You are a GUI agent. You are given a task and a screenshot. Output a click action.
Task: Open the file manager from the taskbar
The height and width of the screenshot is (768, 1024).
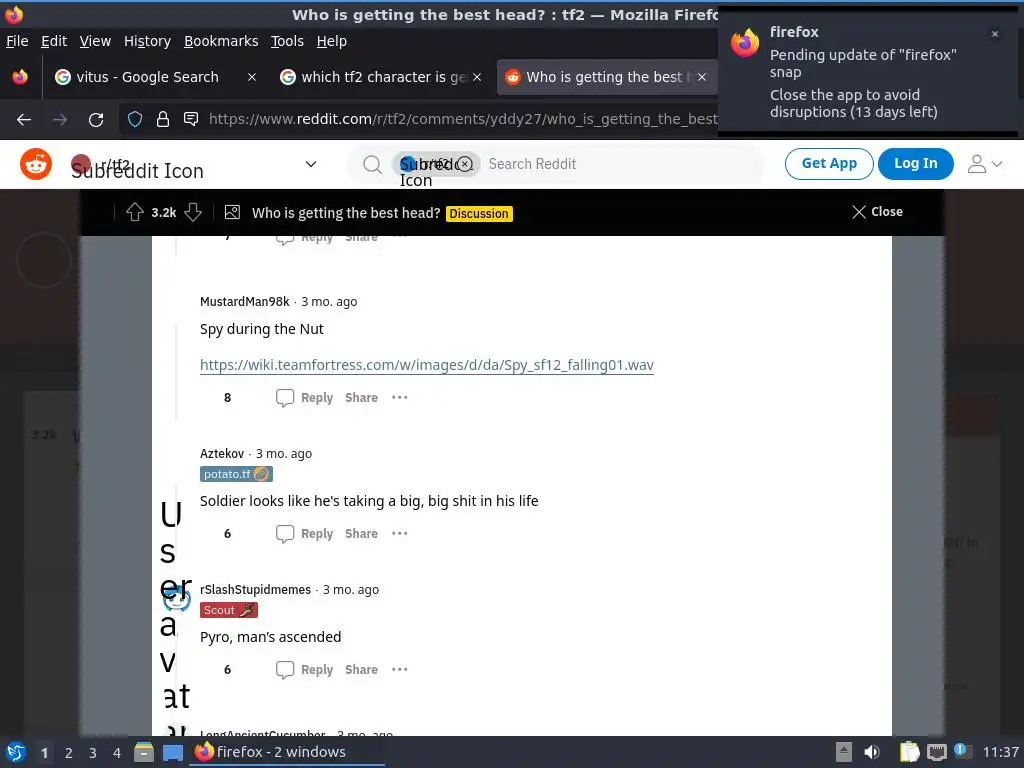tap(144, 752)
